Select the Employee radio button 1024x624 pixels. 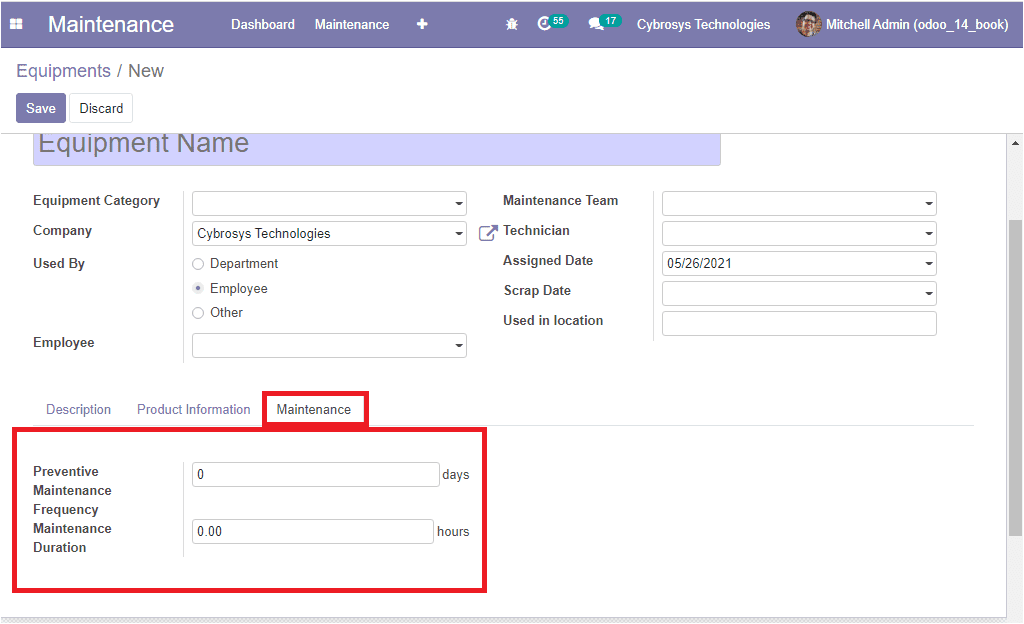[198, 289]
